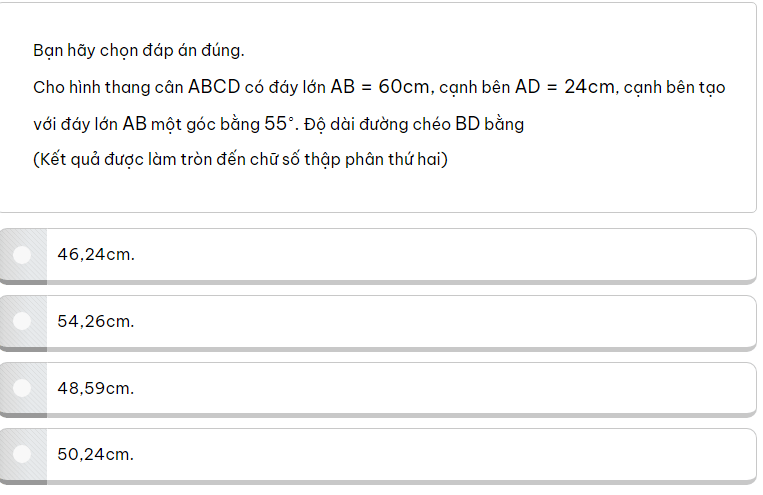Click the 55° angle in the question

pyautogui.click(x=278, y=124)
